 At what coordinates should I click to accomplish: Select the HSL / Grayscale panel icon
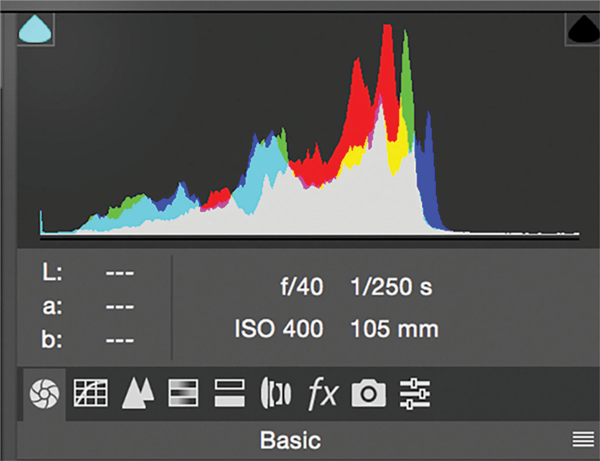[x=181, y=394]
